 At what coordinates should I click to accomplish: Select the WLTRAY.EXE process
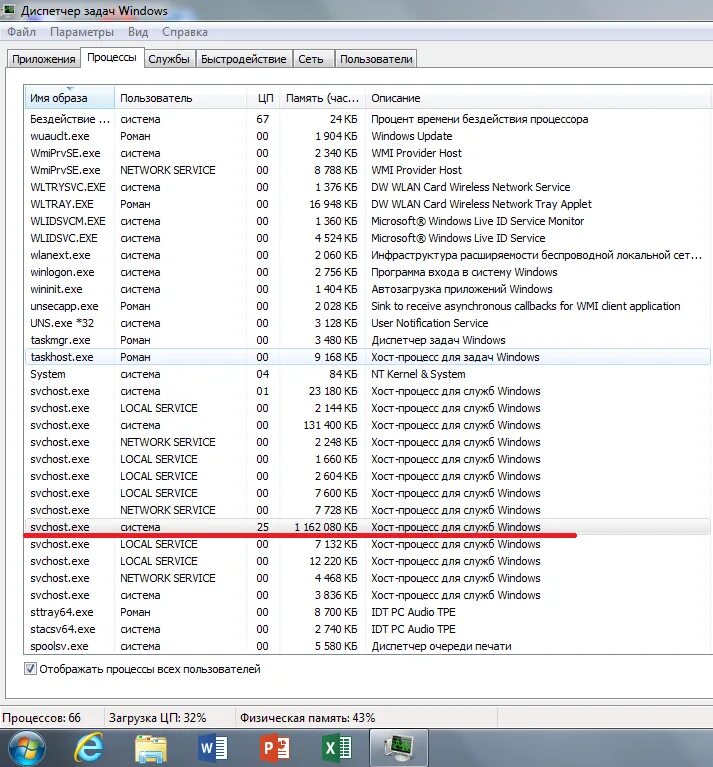367,204
